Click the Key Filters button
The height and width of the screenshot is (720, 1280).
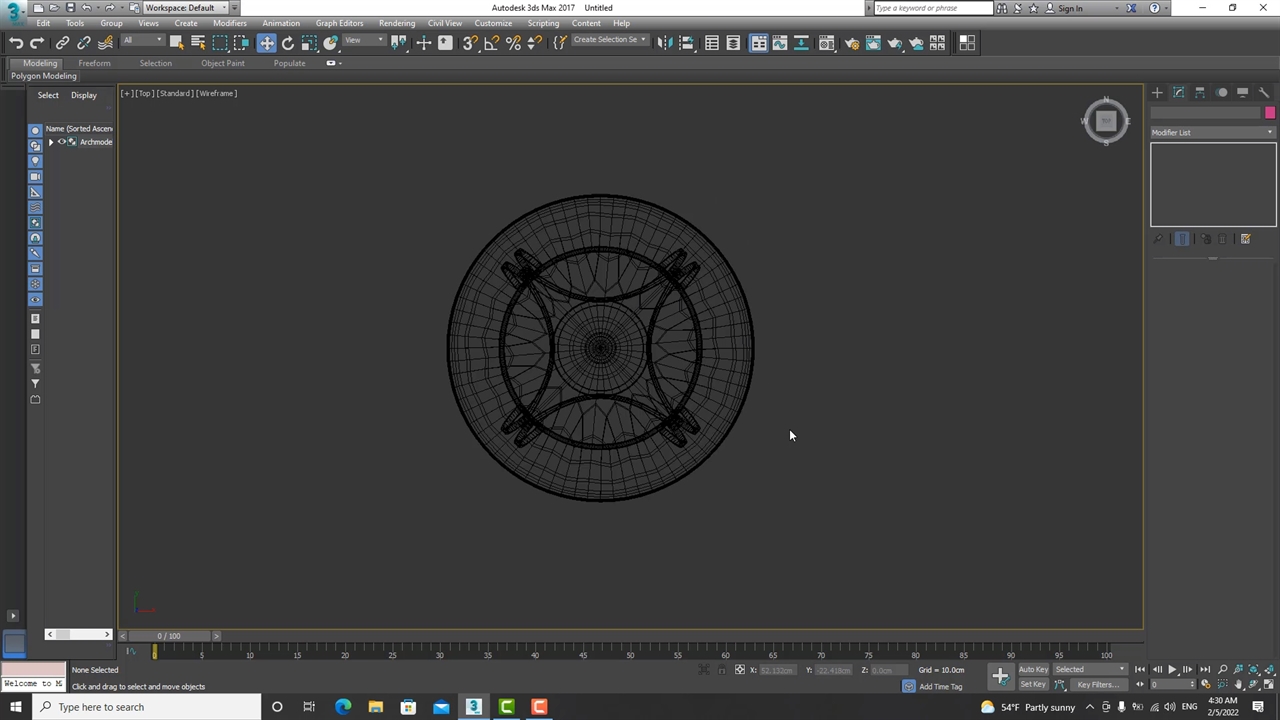point(1097,685)
